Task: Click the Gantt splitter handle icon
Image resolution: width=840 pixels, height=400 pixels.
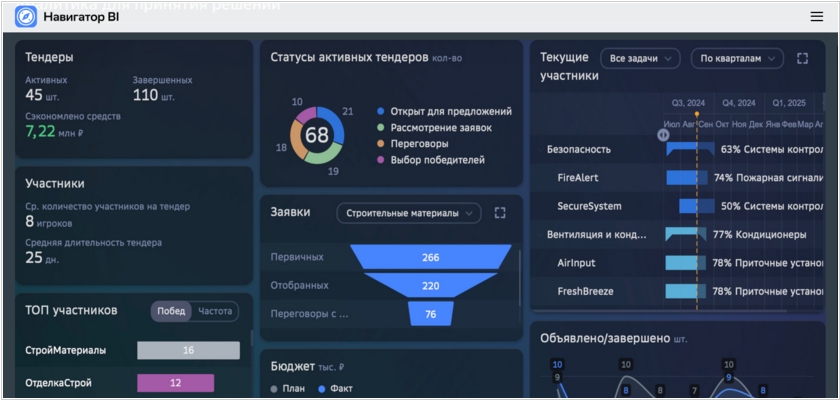Action: pyautogui.click(x=663, y=135)
